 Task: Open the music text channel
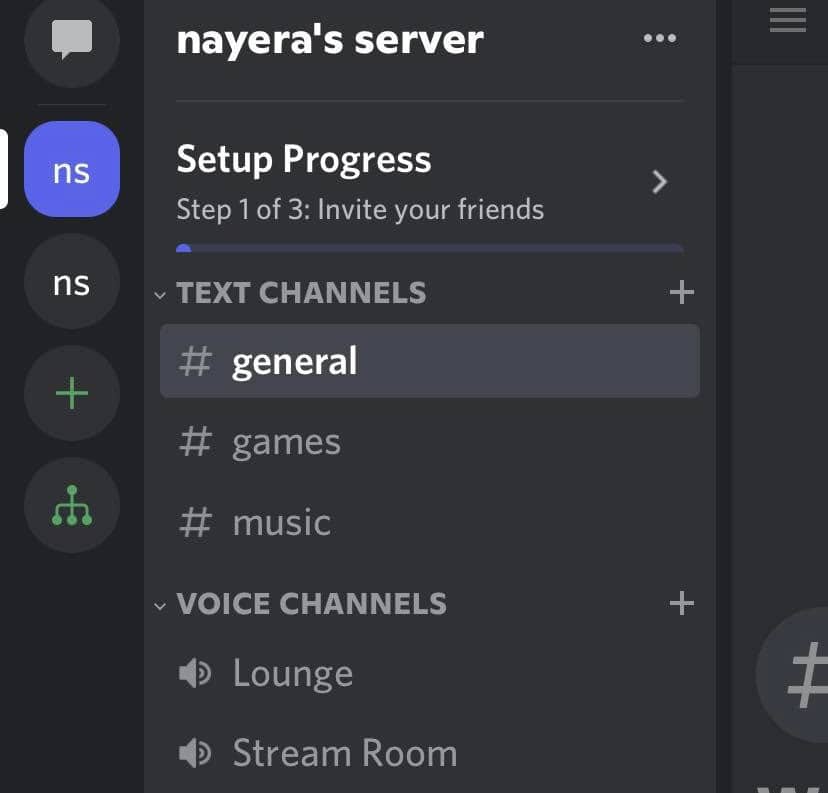click(430, 523)
